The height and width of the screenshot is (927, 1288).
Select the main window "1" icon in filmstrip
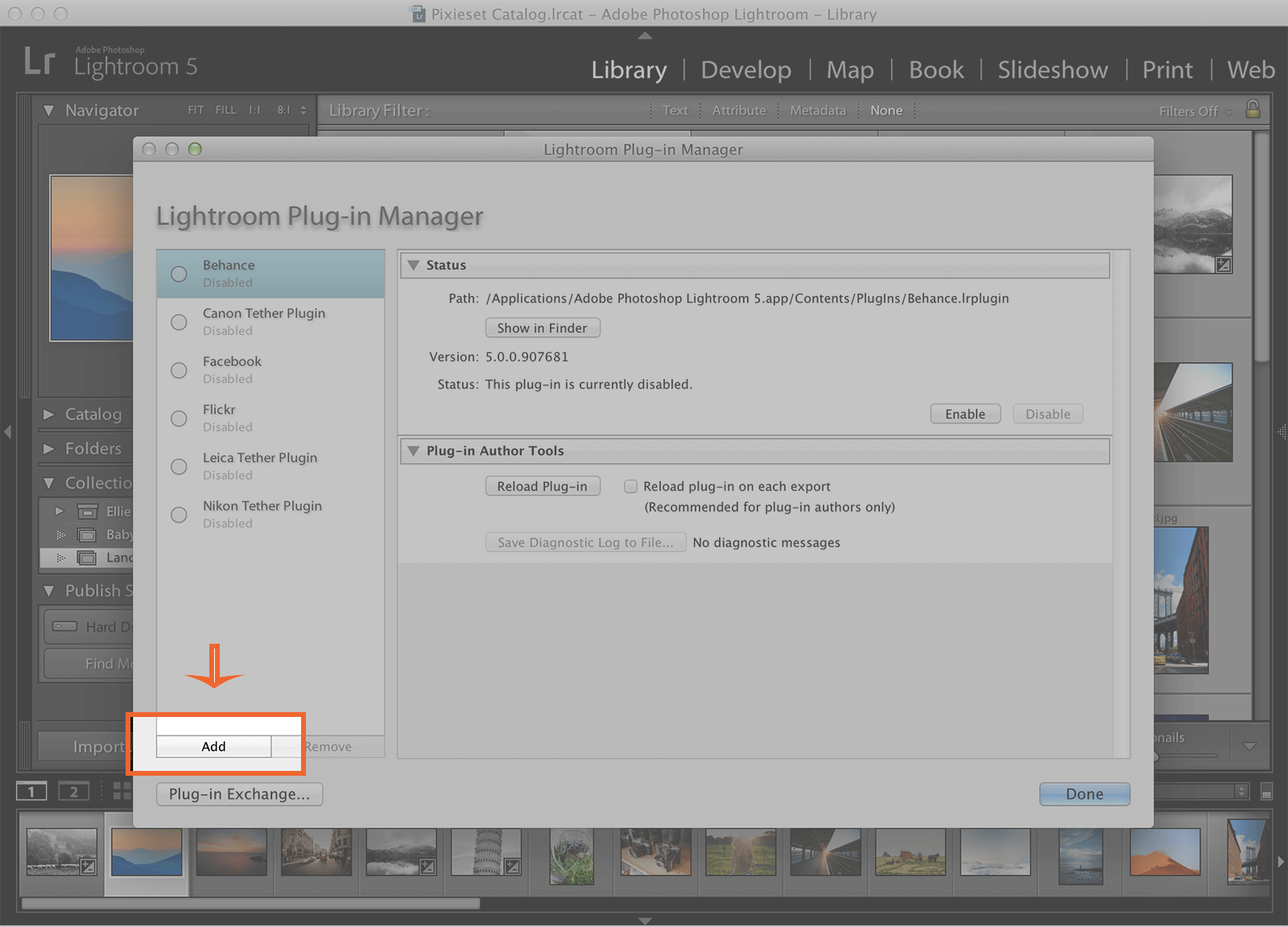[x=31, y=791]
